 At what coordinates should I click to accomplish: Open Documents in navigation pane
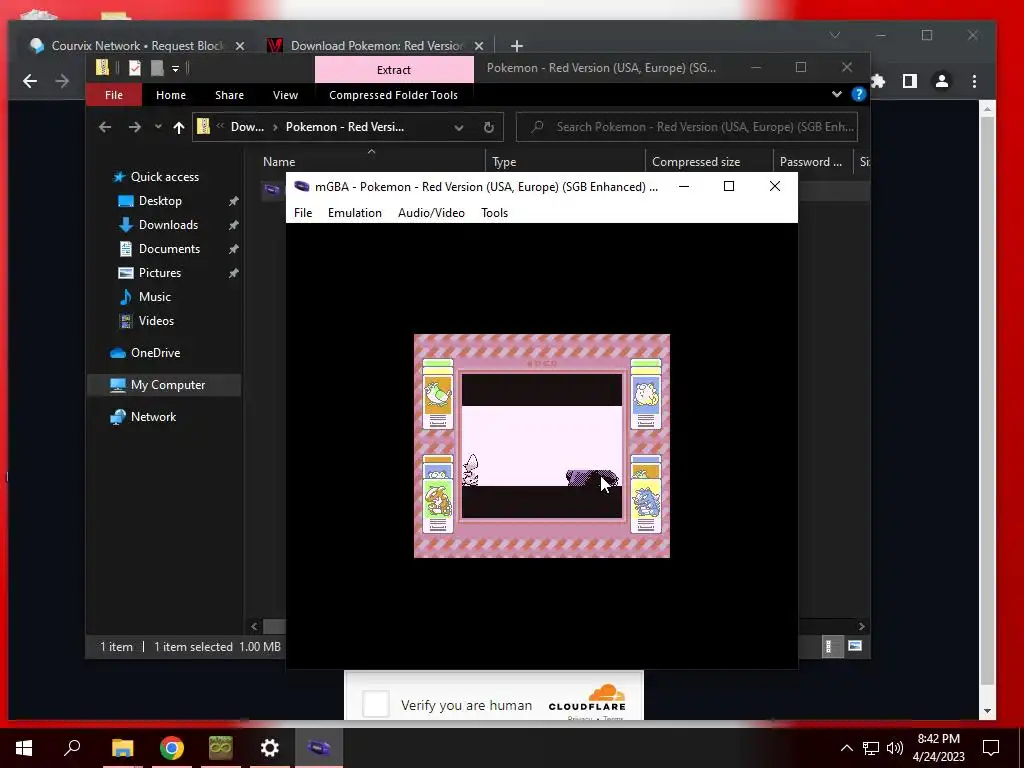(169, 249)
